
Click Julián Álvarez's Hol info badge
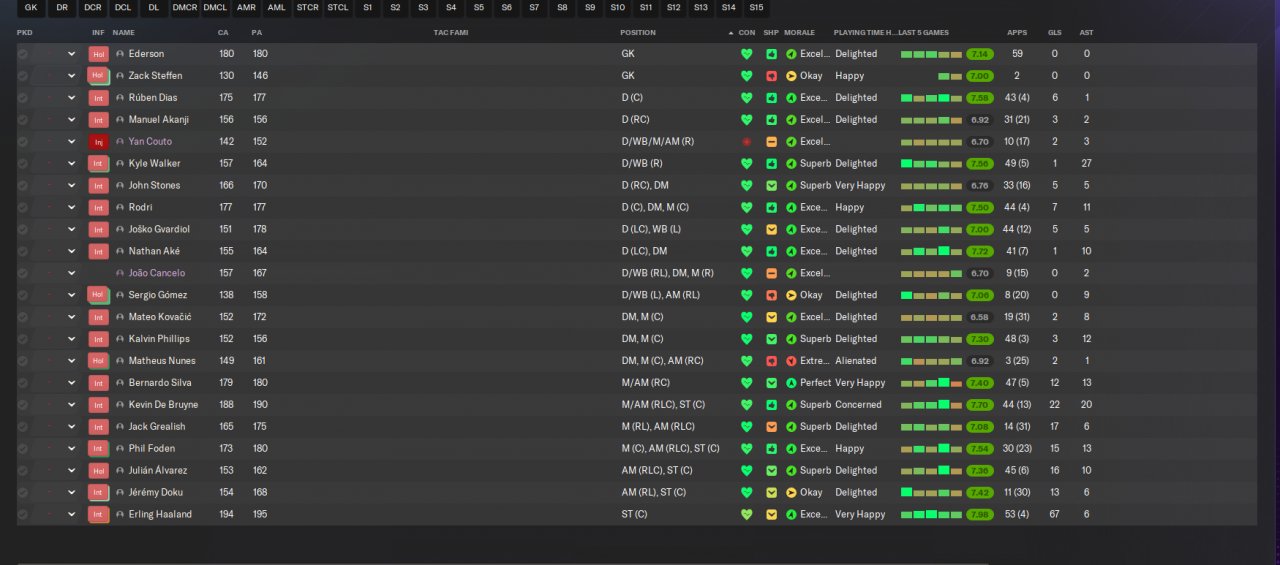[98, 471]
